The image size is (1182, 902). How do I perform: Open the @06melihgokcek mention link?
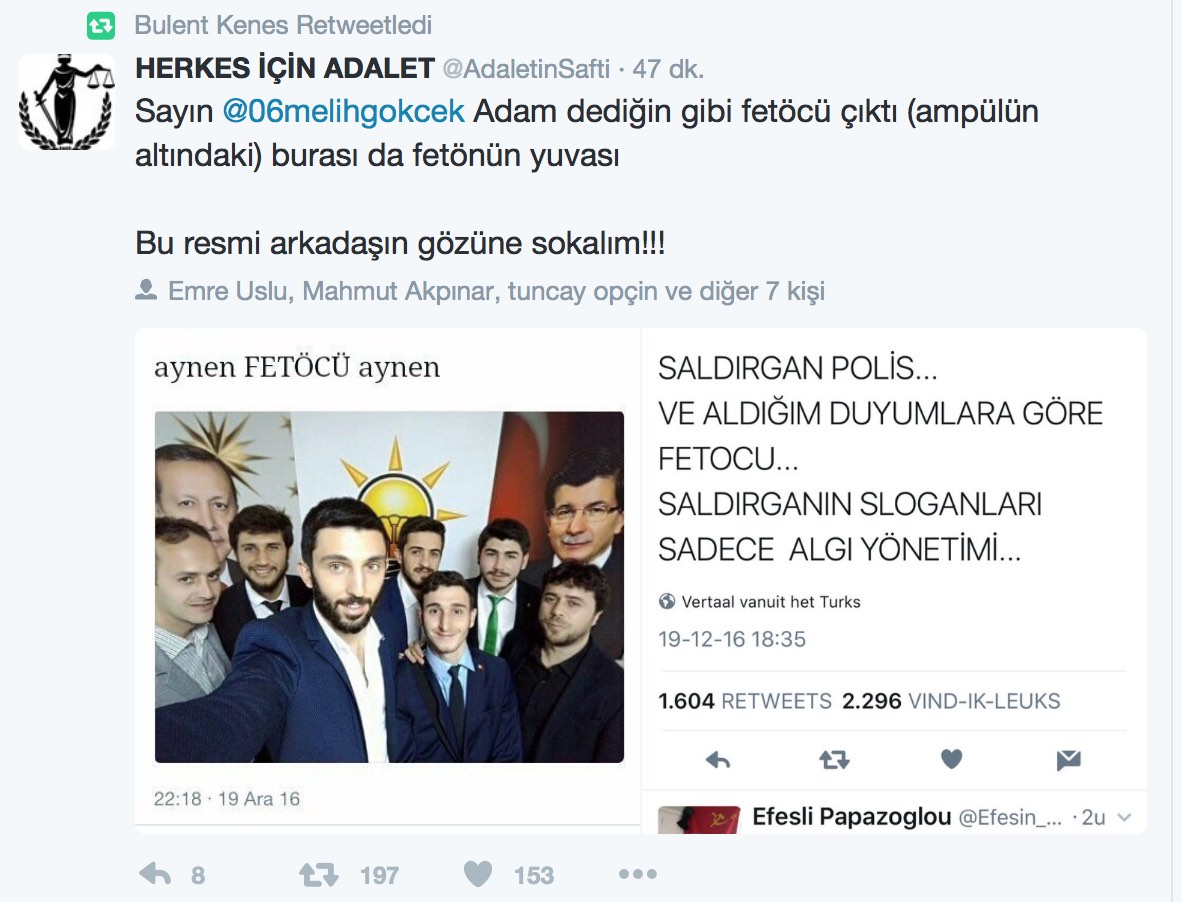click(x=343, y=112)
